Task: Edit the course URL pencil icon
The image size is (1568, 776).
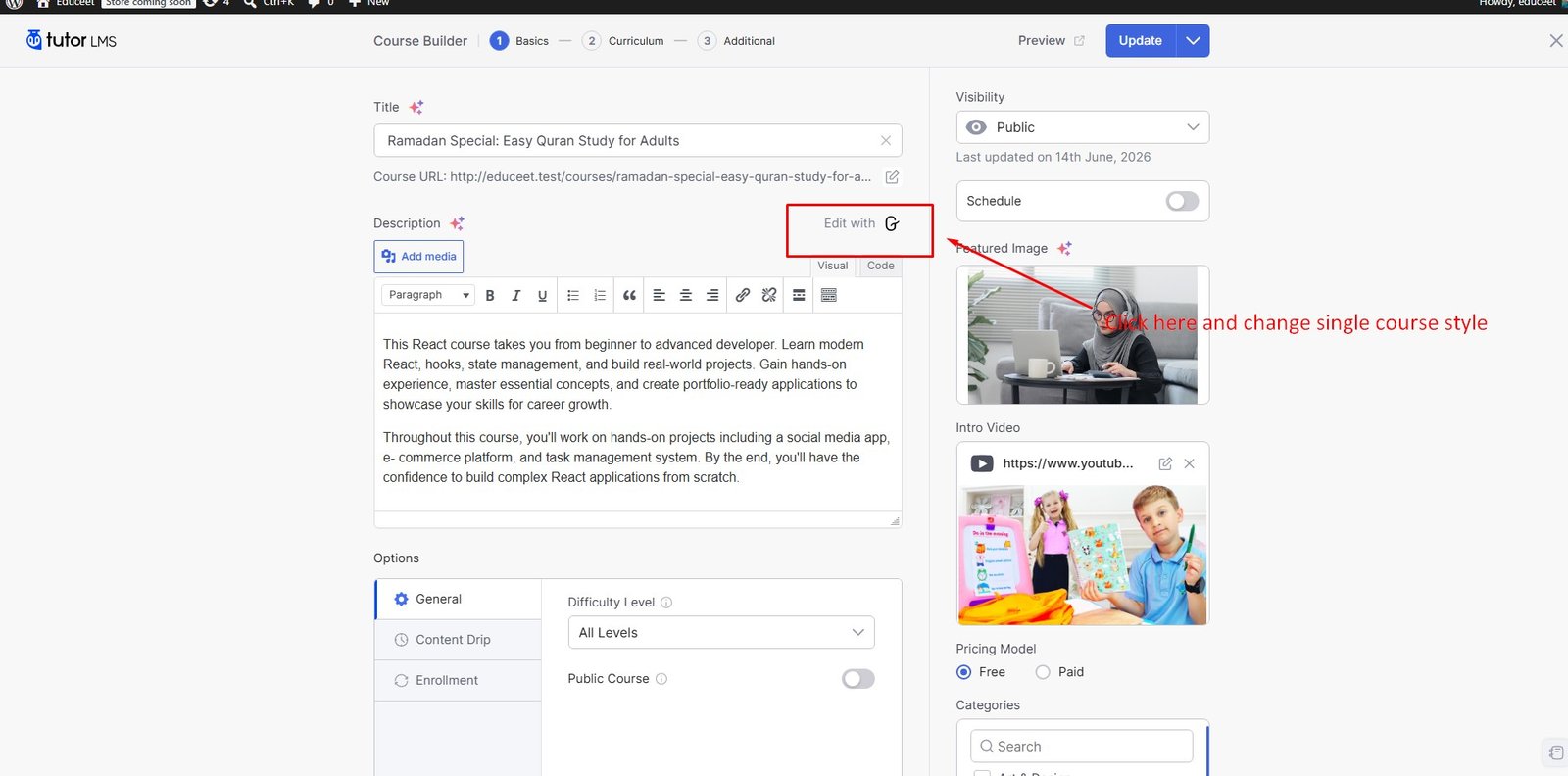Action: (x=892, y=177)
